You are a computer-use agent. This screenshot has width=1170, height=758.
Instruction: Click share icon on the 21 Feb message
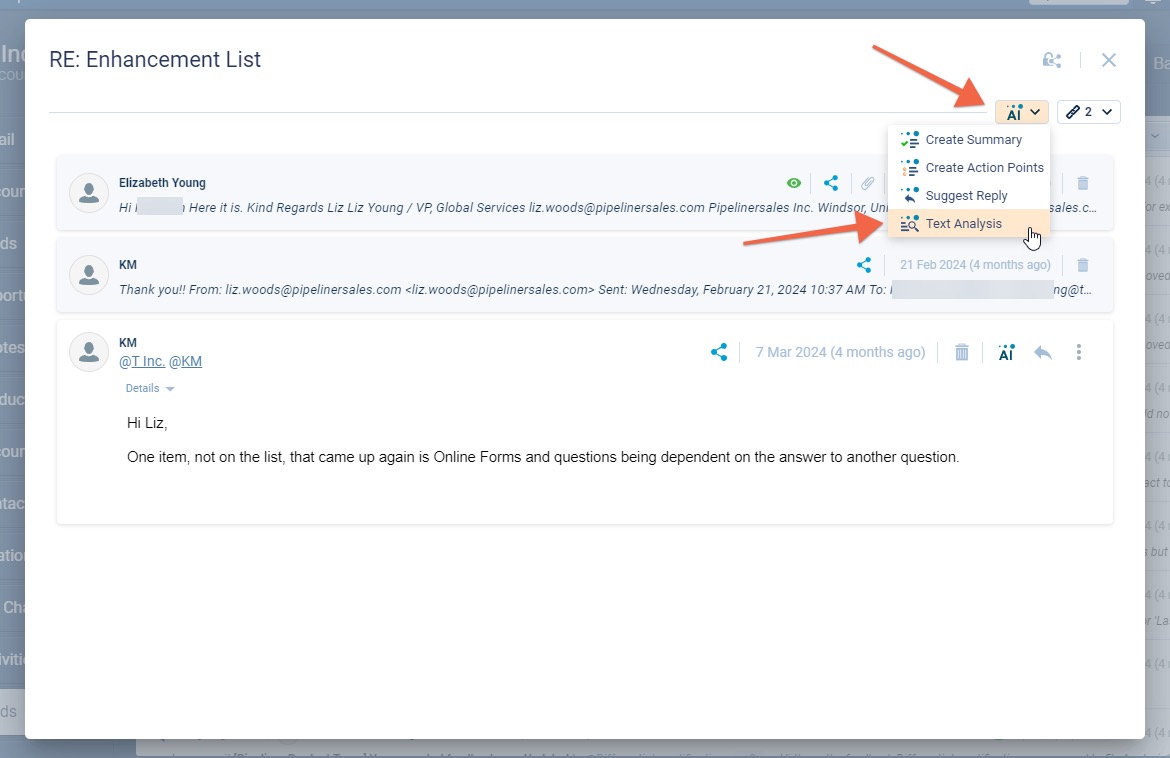[x=864, y=265]
